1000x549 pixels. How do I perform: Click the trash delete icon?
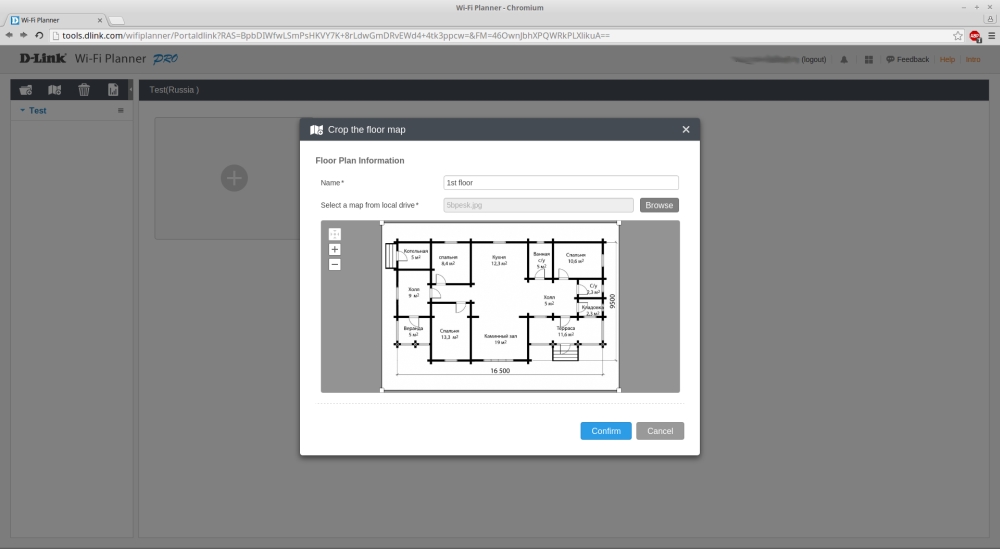[84, 90]
